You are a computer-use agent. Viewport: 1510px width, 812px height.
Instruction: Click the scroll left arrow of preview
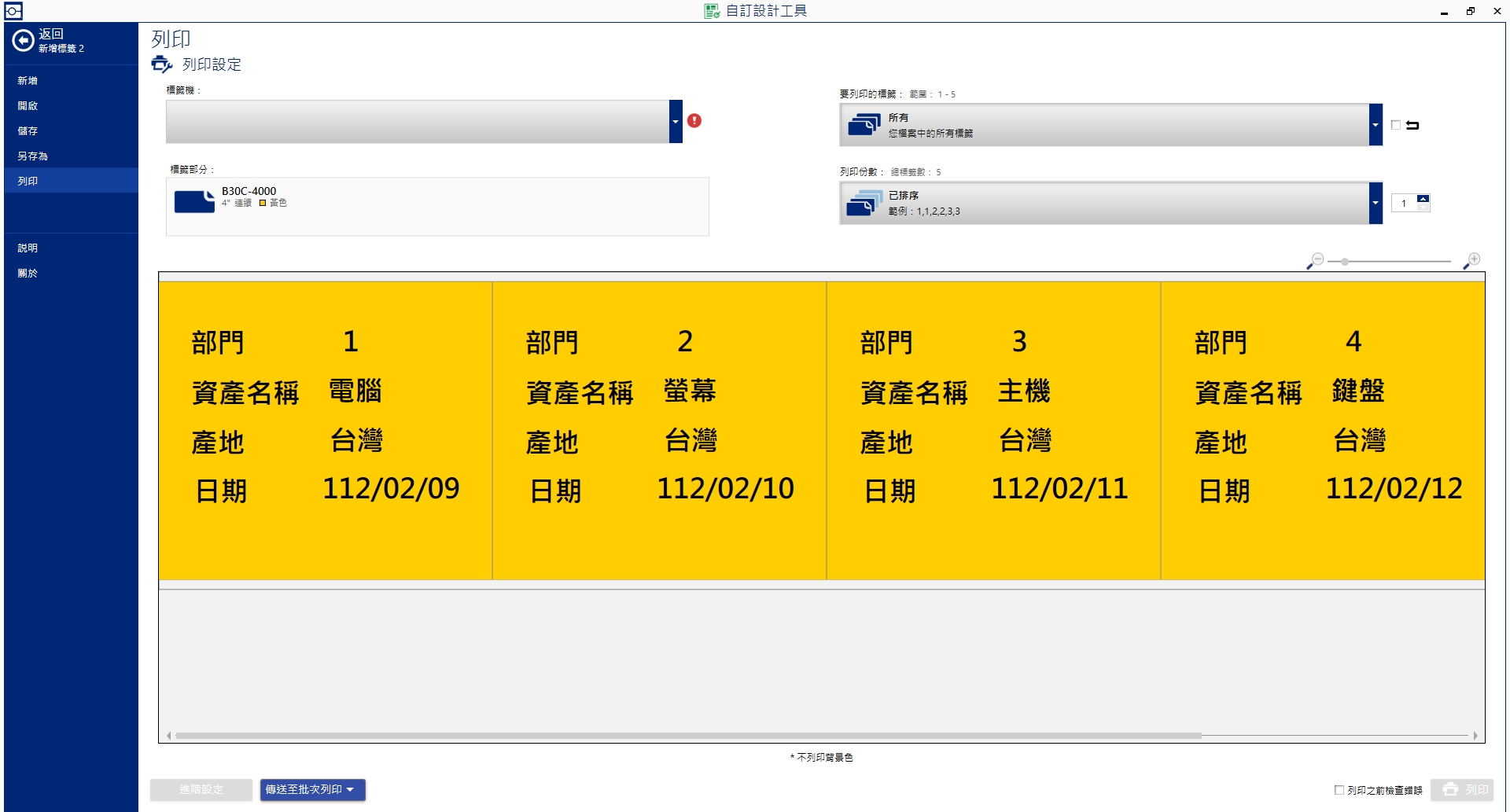coord(169,736)
